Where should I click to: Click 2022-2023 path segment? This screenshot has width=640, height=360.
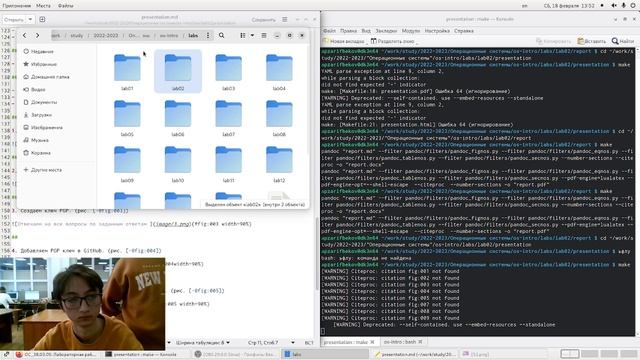106,36
